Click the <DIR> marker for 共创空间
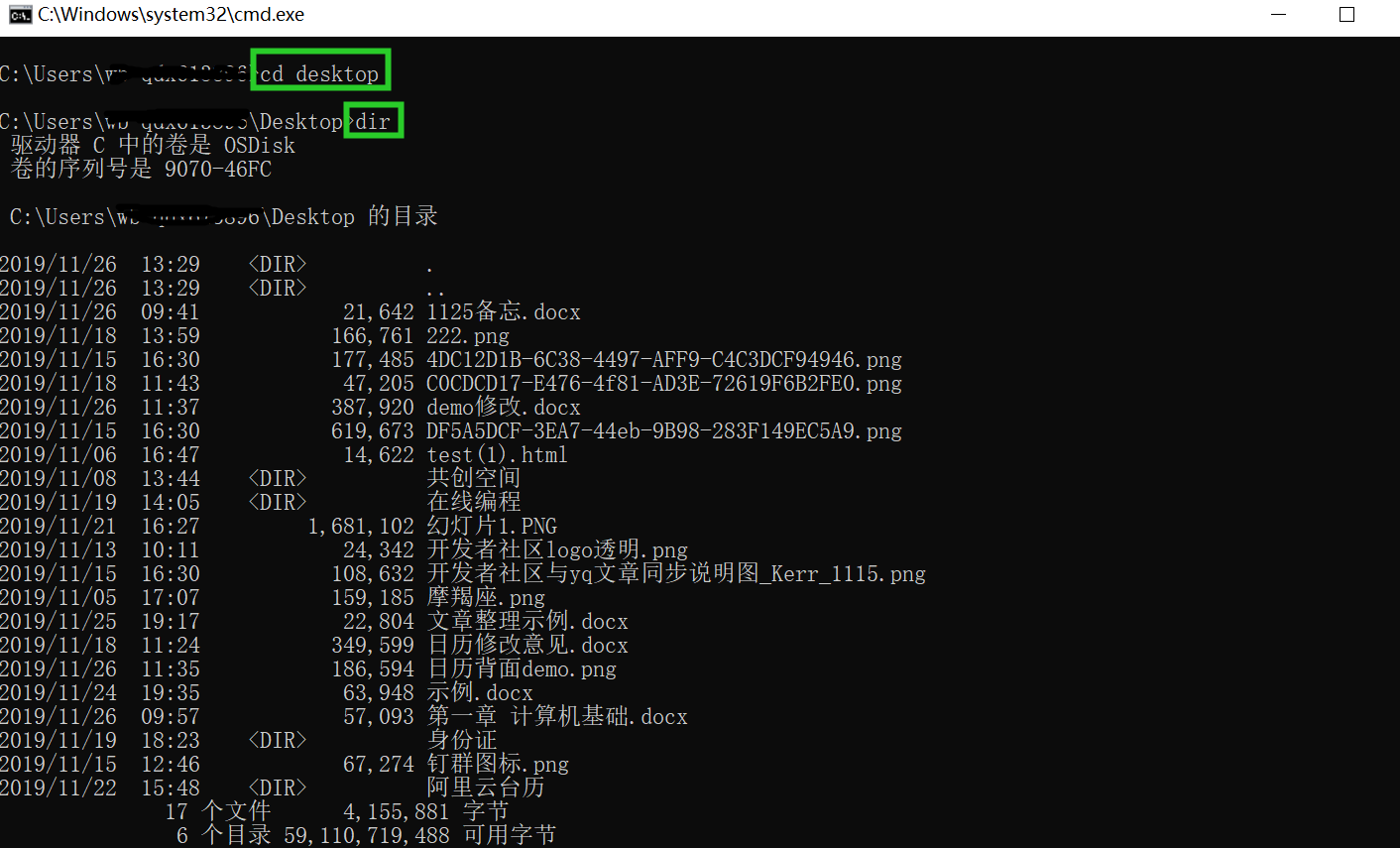Screen dimensions: 1400x848 click(x=278, y=478)
